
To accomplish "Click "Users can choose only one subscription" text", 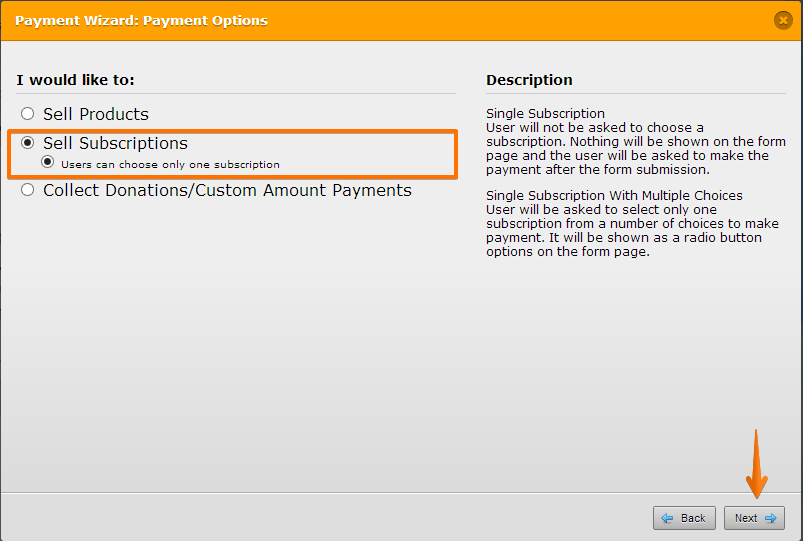I will [x=170, y=164].
